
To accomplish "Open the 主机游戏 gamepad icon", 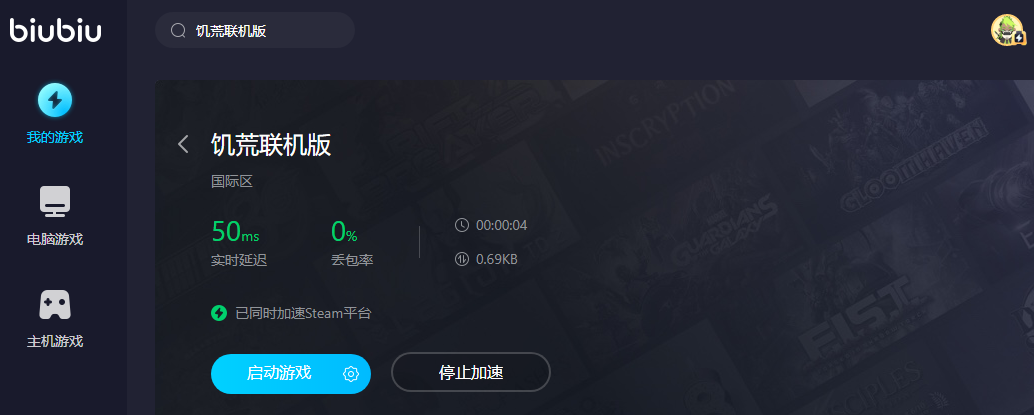I will (x=55, y=305).
